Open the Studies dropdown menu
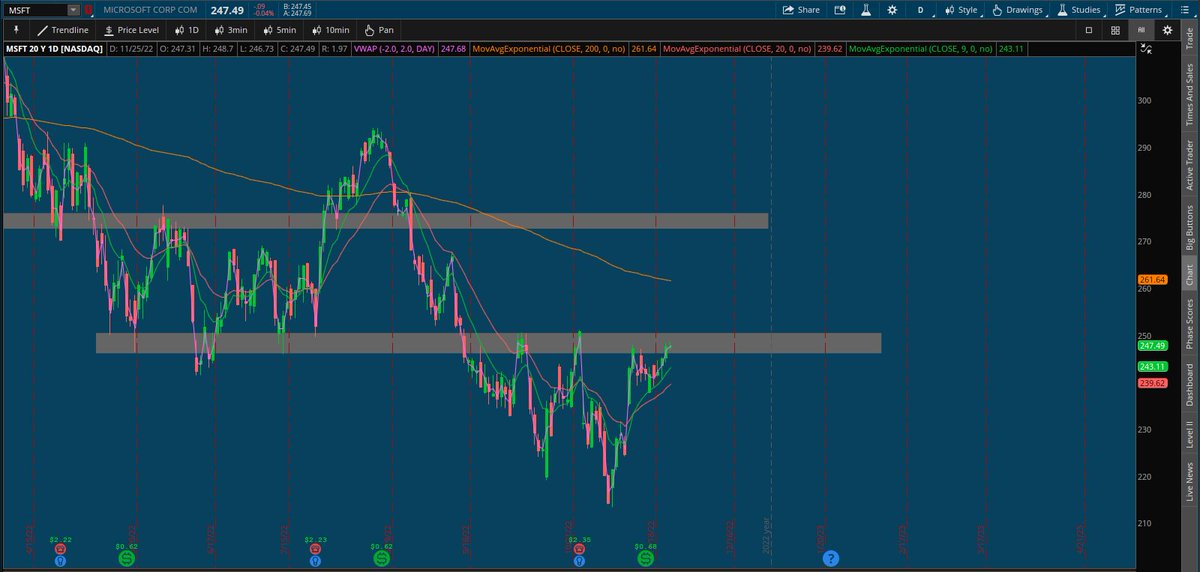1200x572 pixels. (x=1080, y=10)
